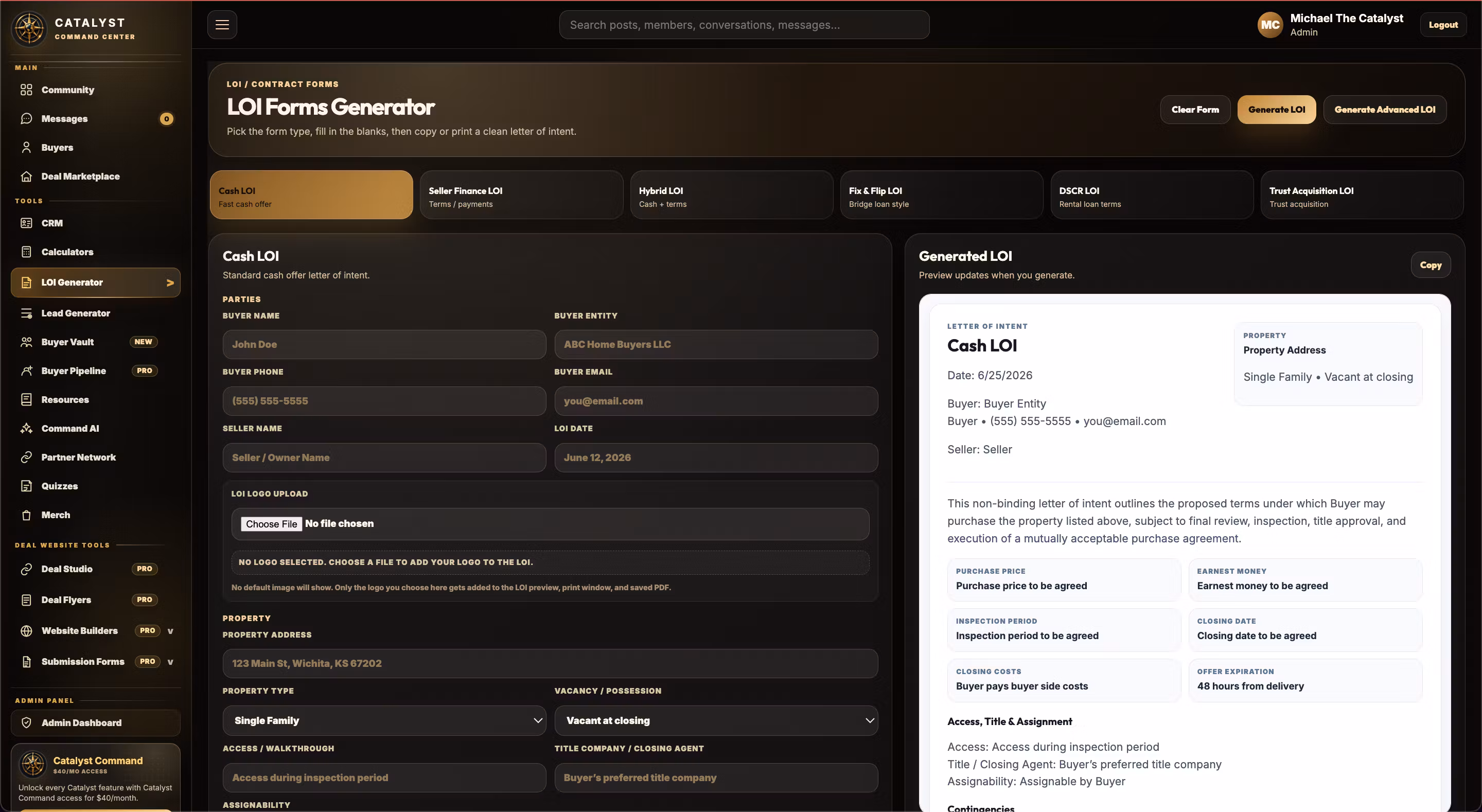Image resolution: width=1482 pixels, height=812 pixels.
Task: Click the Purchase Price preview card
Action: coord(1064,579)
